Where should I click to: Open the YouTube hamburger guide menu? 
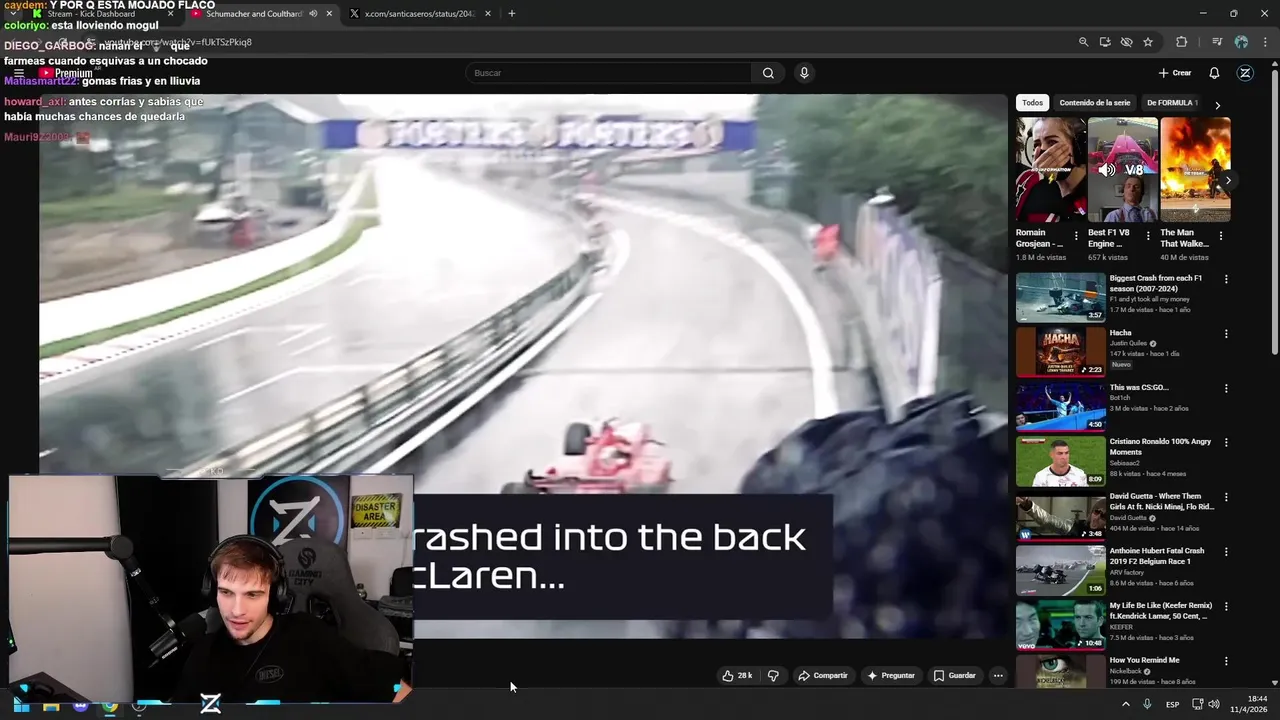coord(18,73)
